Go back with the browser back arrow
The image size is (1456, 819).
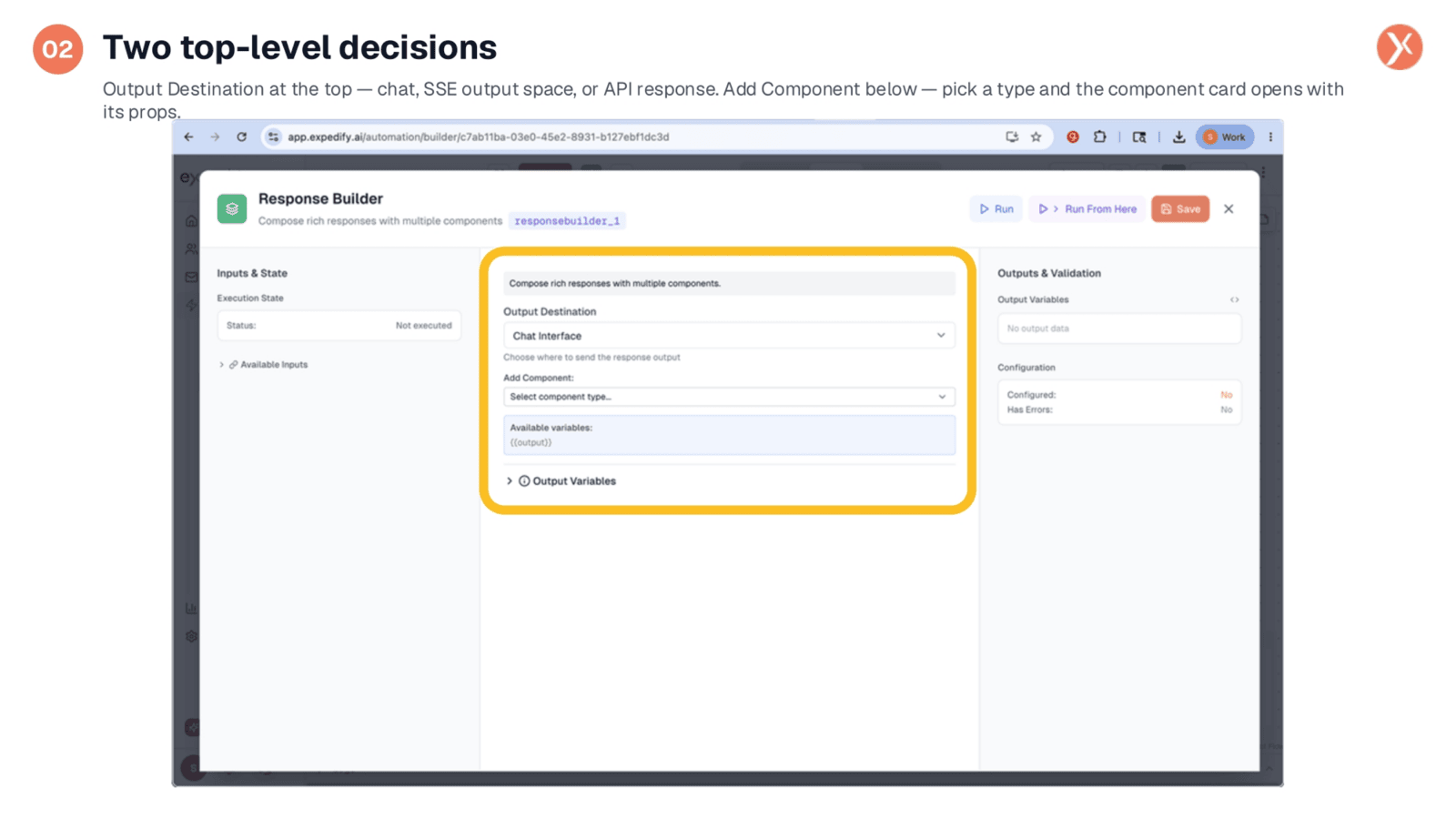coord(188,137)
